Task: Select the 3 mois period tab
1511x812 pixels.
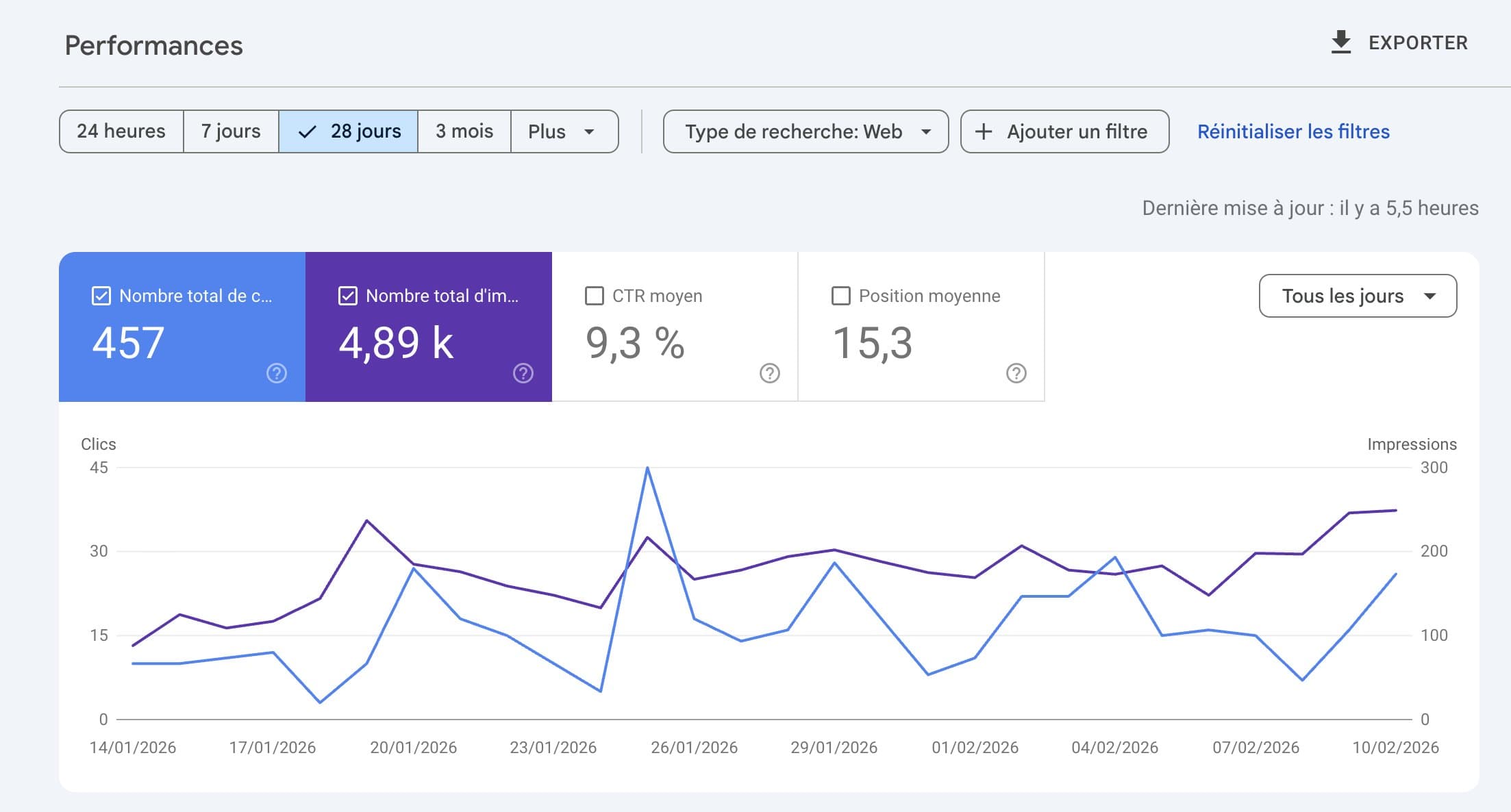Action: (x=463, y=131)
